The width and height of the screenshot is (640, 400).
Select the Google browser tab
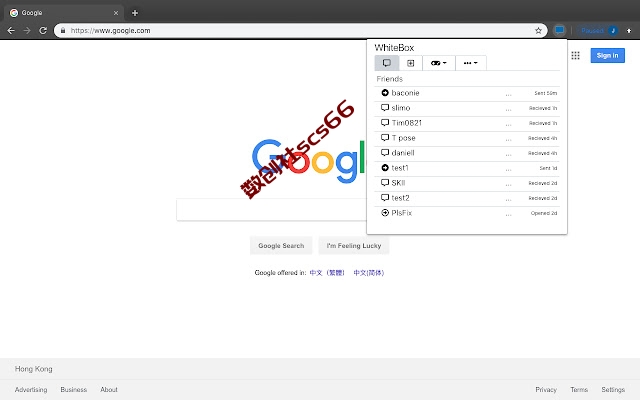coord(64,13)
